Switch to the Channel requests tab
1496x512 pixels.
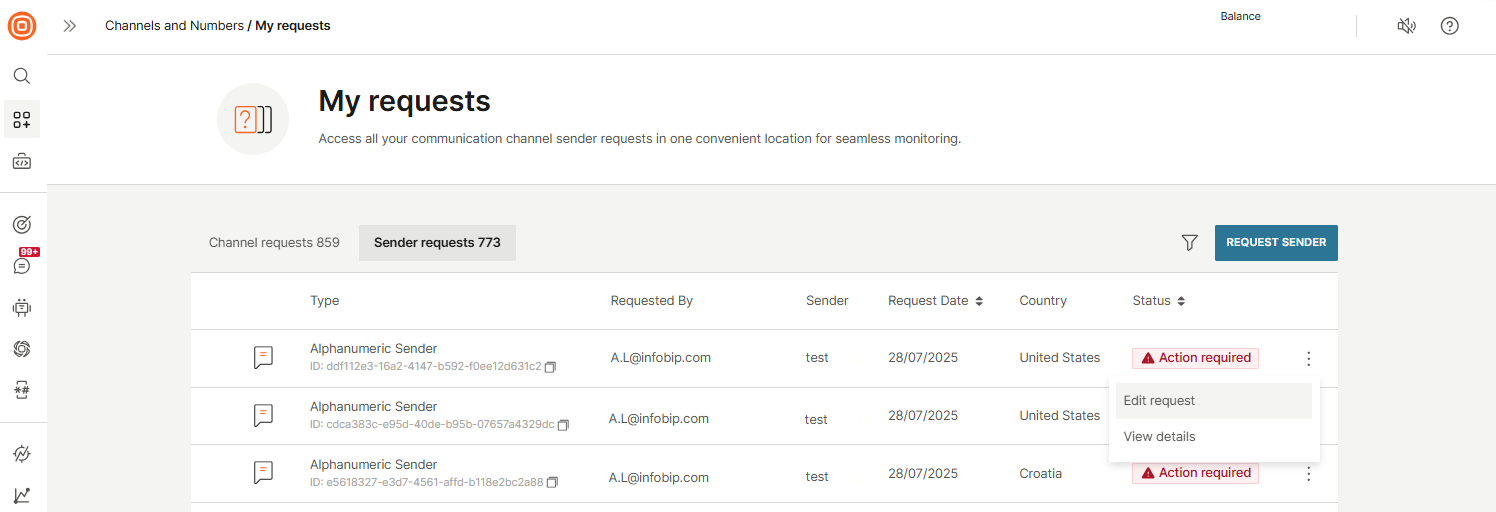point(274,243)
